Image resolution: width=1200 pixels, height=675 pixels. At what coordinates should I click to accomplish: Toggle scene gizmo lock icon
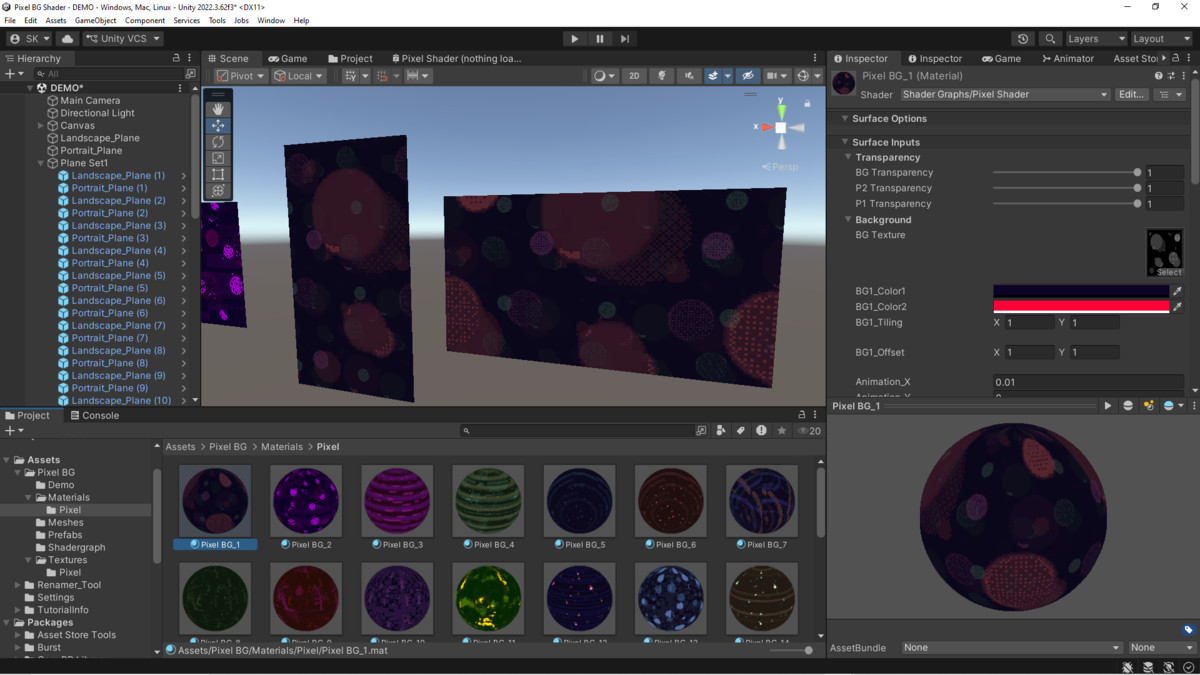(807, 103)
